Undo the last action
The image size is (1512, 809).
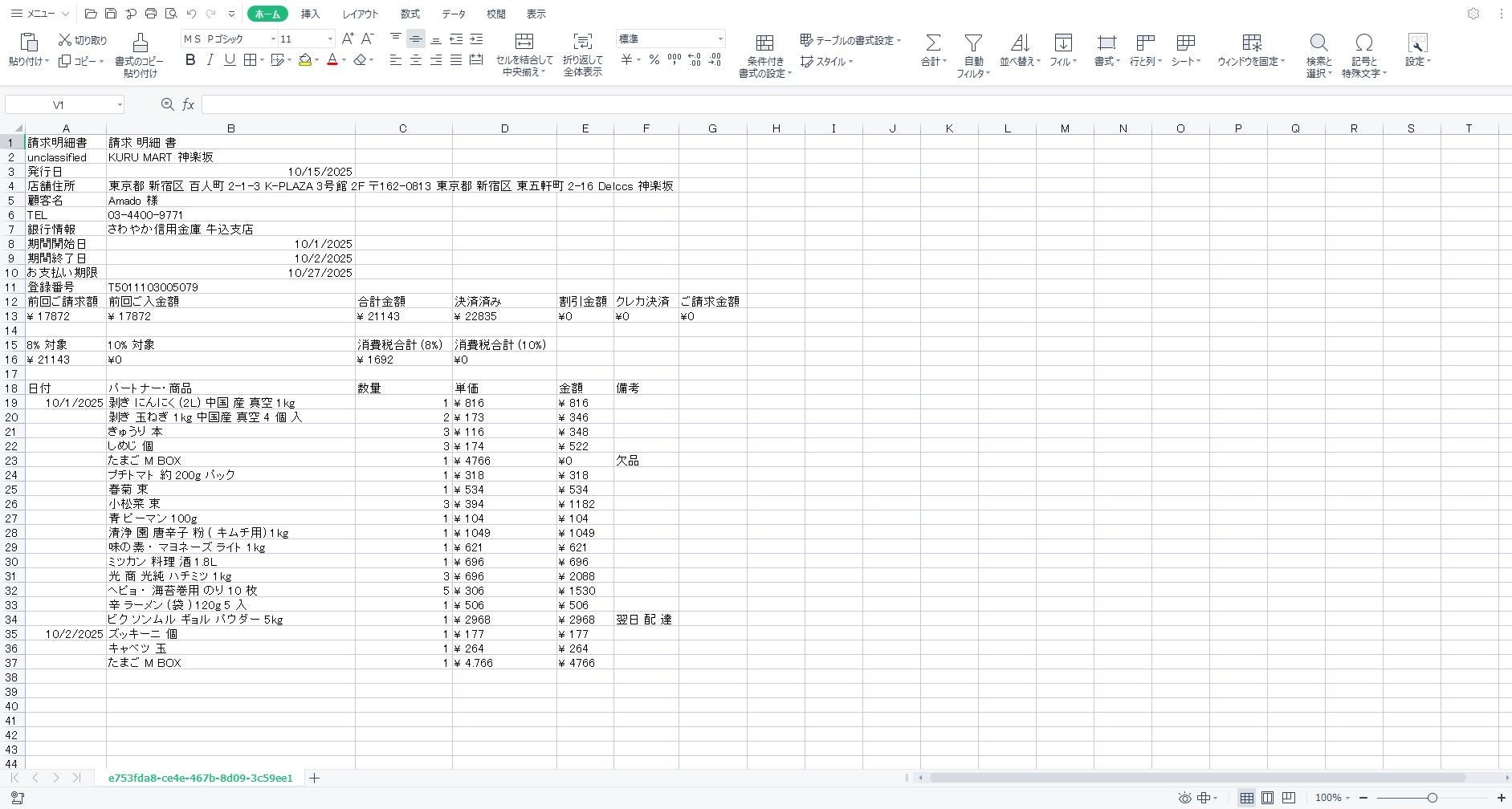(x=191, y=14)
